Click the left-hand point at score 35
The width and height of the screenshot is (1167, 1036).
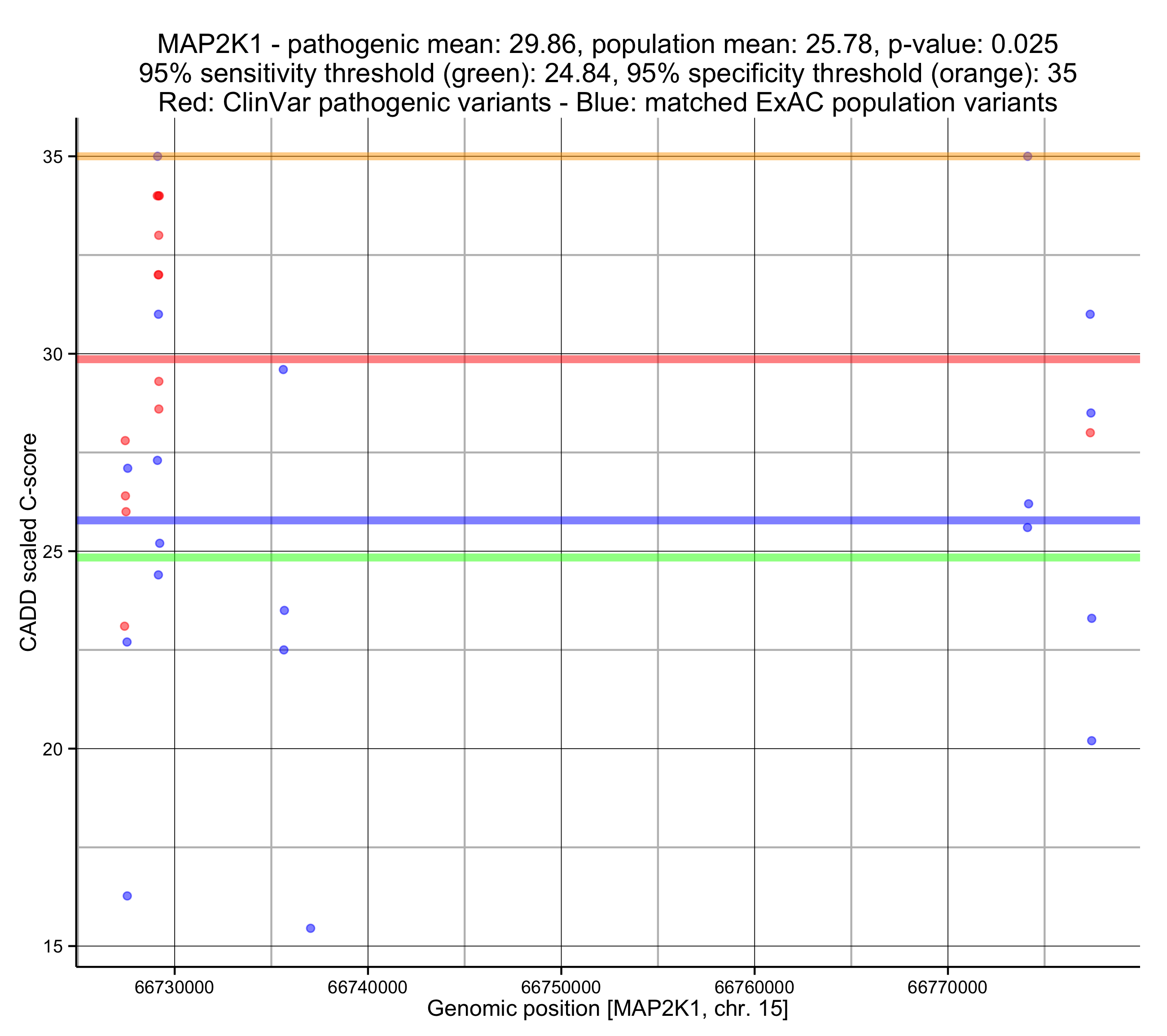(158, 157)
